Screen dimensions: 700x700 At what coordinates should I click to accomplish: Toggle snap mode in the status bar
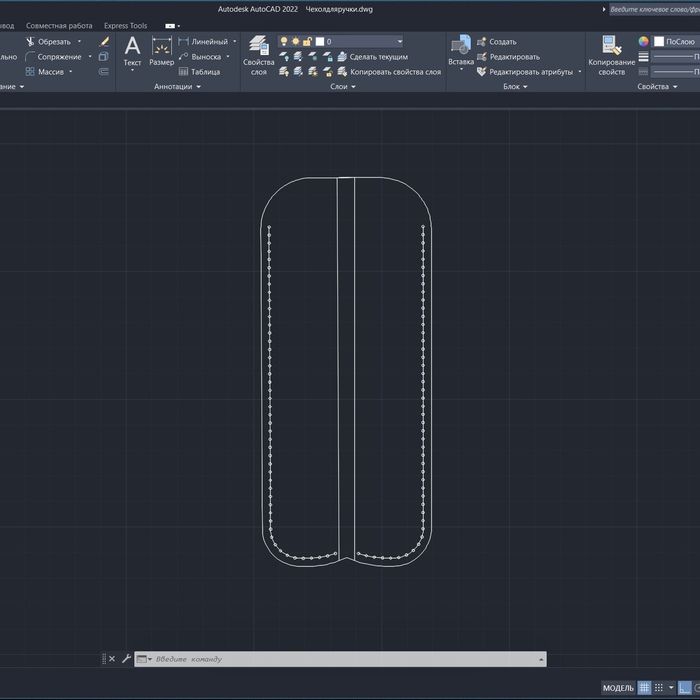[659, 688]
